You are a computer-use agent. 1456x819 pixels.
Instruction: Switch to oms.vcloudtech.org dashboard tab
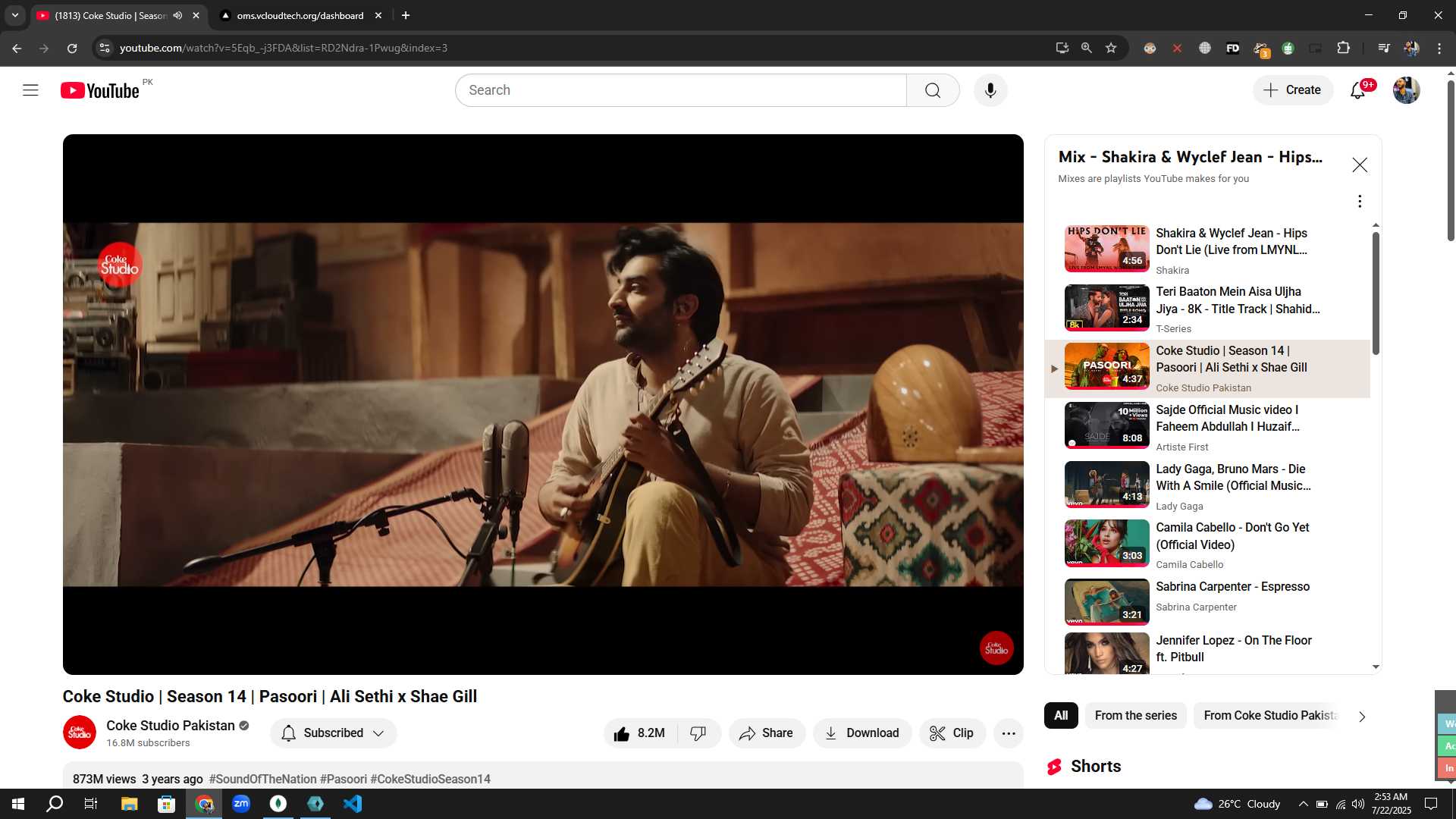[x=300, y=15]
